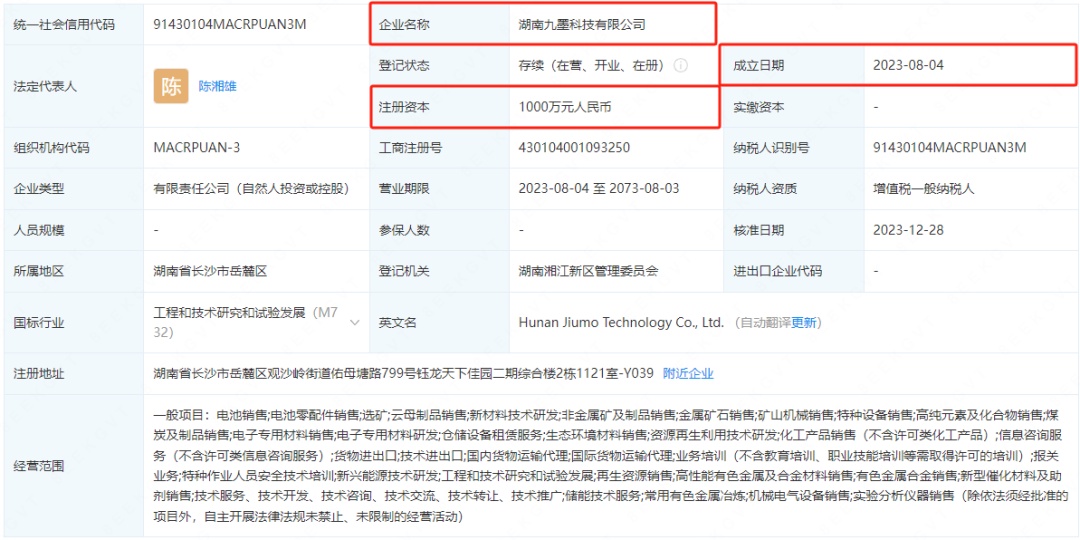Click organization code MACRPUAN-3
This screenshot has height=540, width=1080.
pyautogui.click(x=197, y=148)
